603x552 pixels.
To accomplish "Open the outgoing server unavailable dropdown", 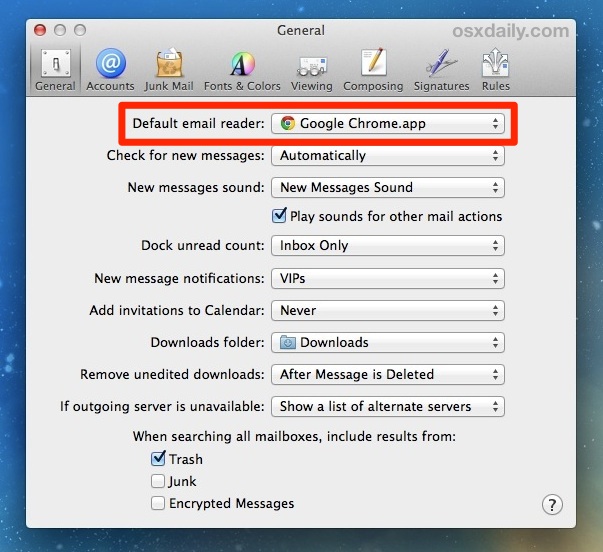I will pyautogui.click(x=388, y=406).
